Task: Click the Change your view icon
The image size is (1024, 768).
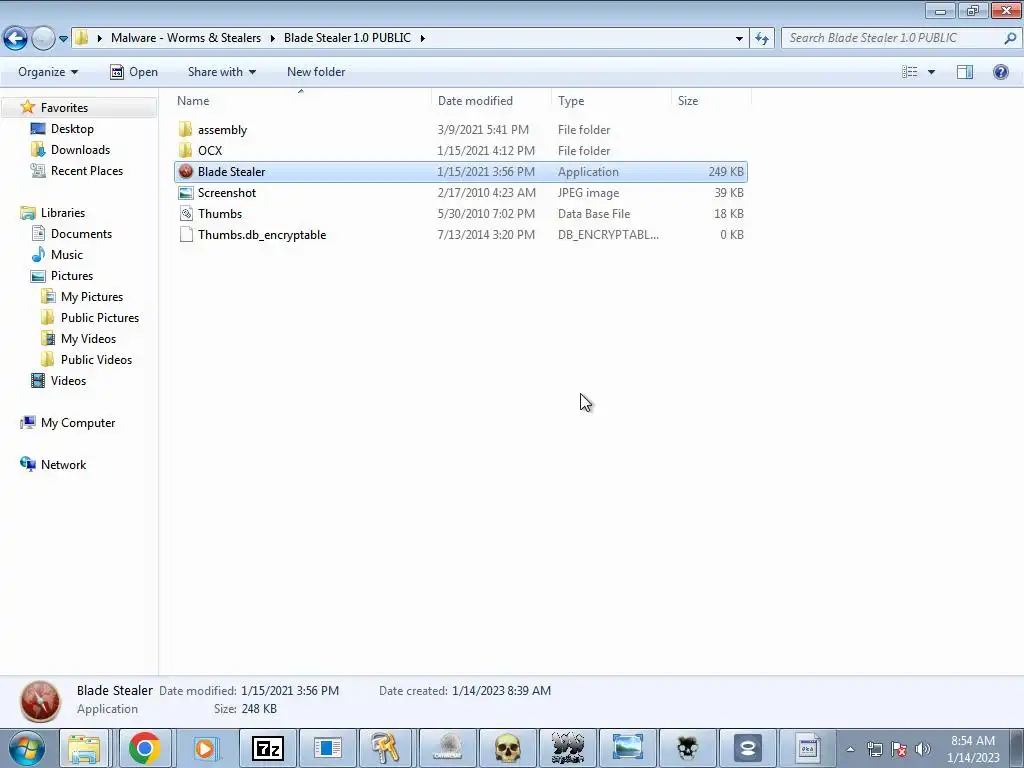Action: point(910,72)
